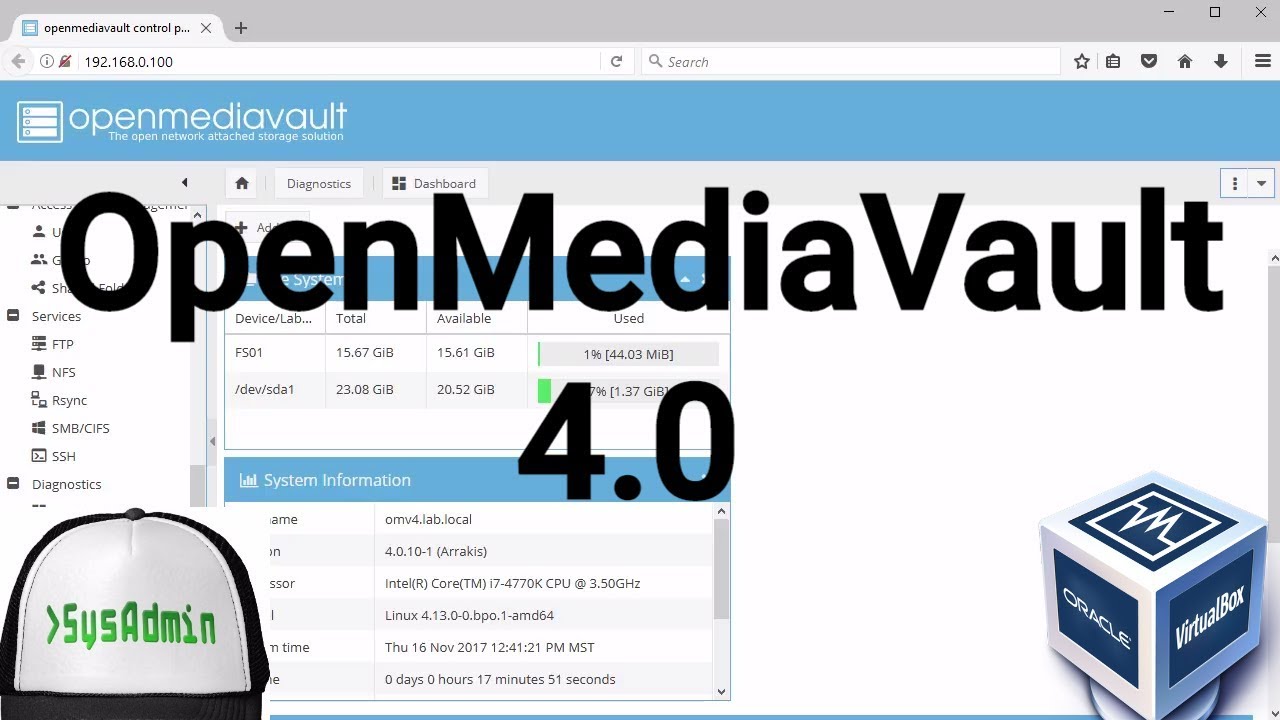The image size is (1280, 720).
Task: Click the SMB/CIFS Windows icon in sidebar
Action: pyautogui.click(x=39, y=428)
